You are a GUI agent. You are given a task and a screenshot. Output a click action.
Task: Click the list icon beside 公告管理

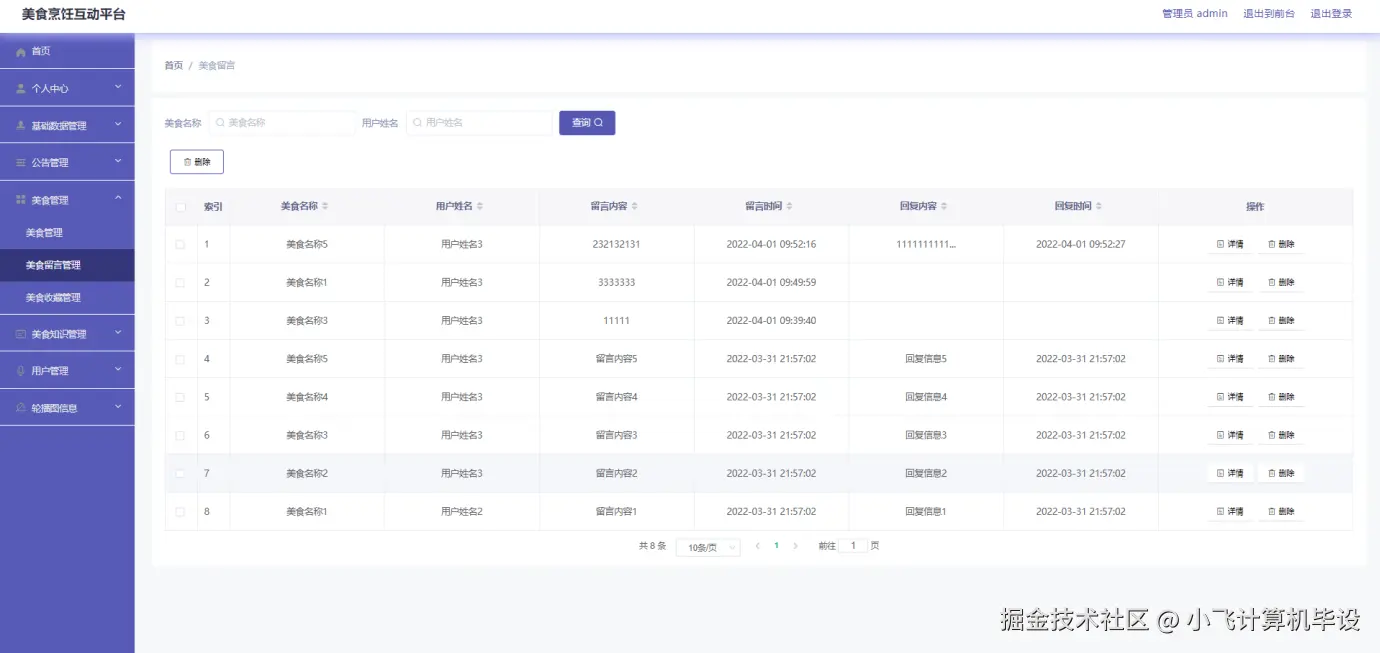pos(21,162)
